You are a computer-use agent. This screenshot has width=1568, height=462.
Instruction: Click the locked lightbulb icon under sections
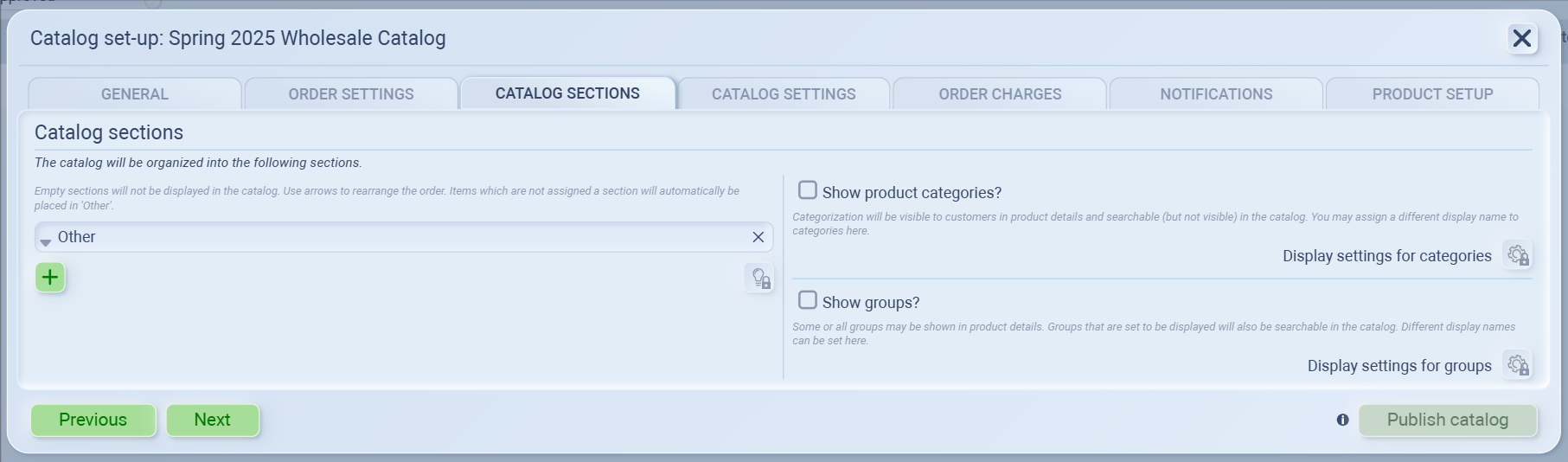click(x=759, y=279)
